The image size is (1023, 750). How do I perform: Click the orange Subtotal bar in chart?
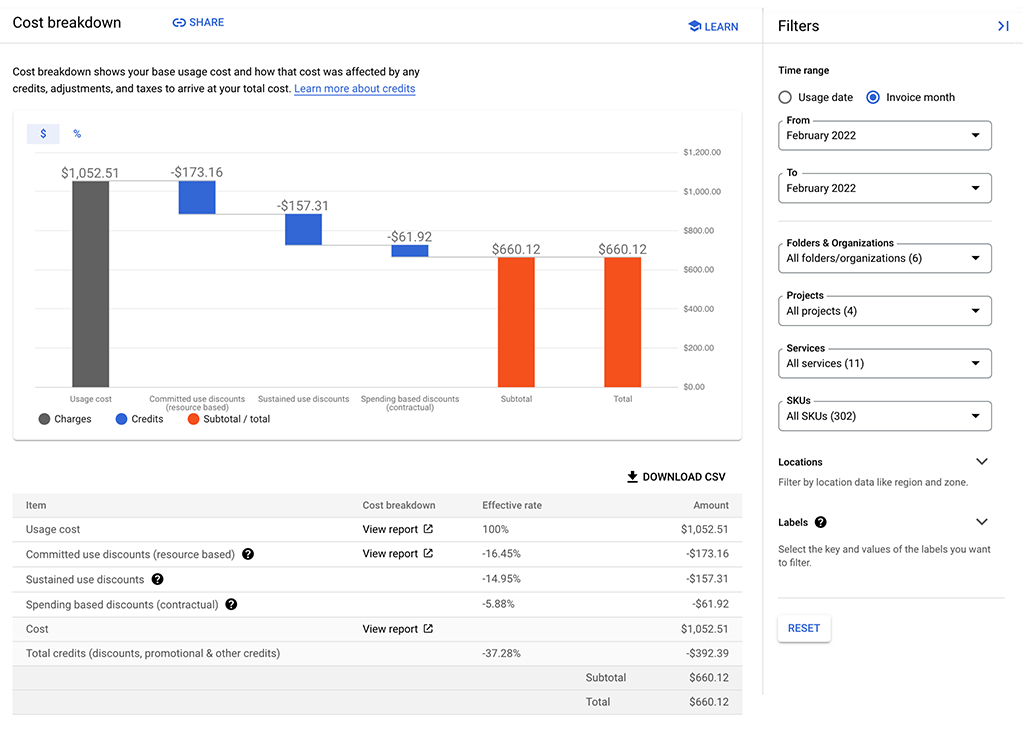pyautogui.click(x=516, y=322)
